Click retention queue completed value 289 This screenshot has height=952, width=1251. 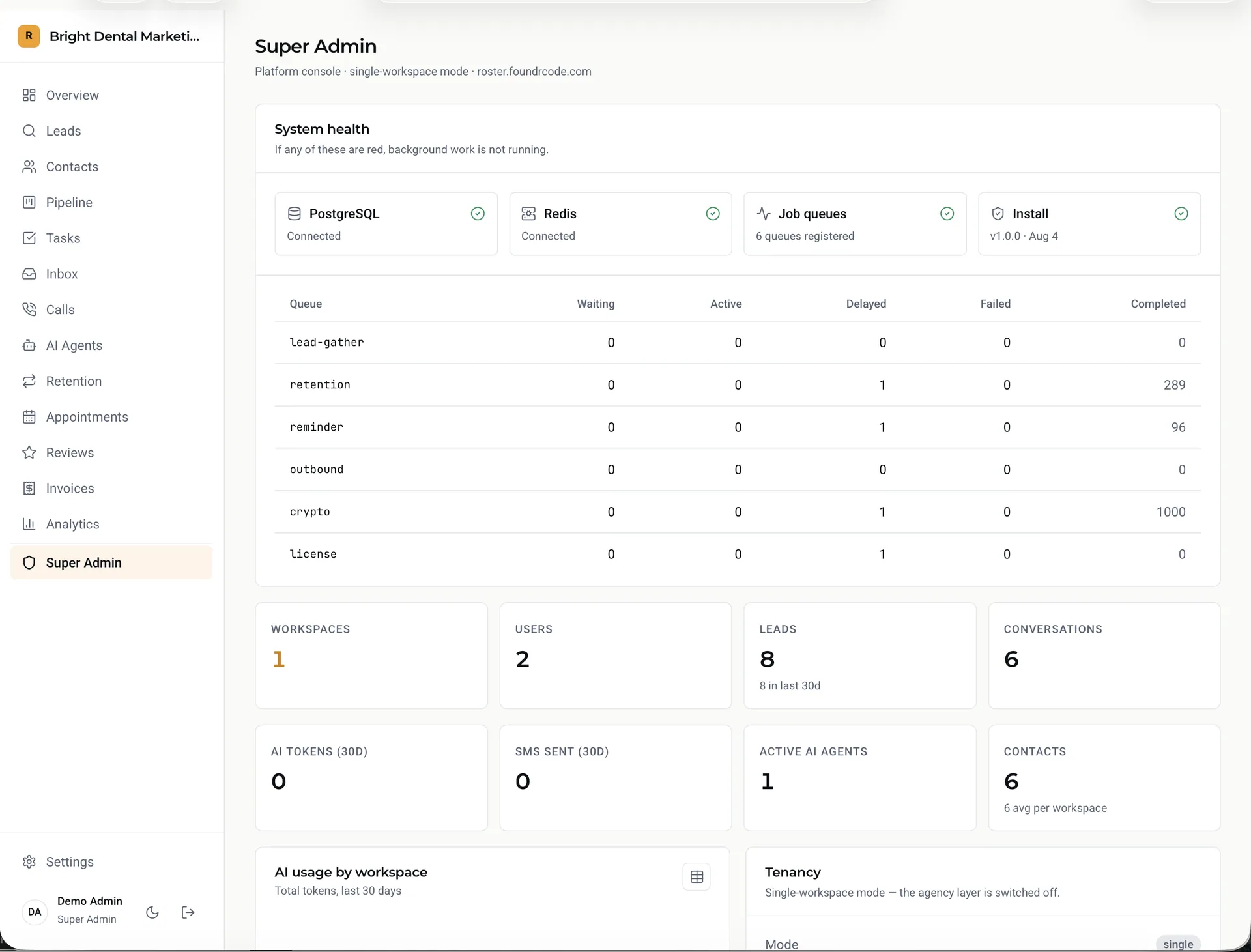pos(1174,385)
